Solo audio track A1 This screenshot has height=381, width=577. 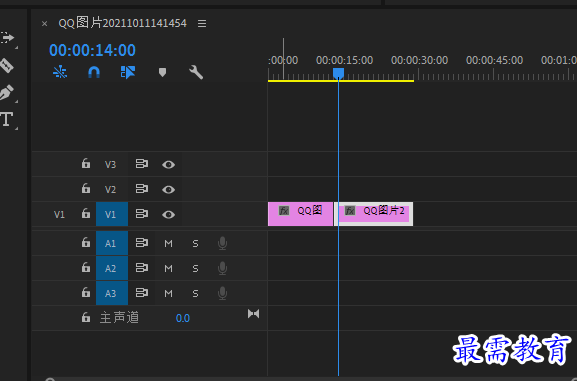pyautogui.click(x=195, y=244)
